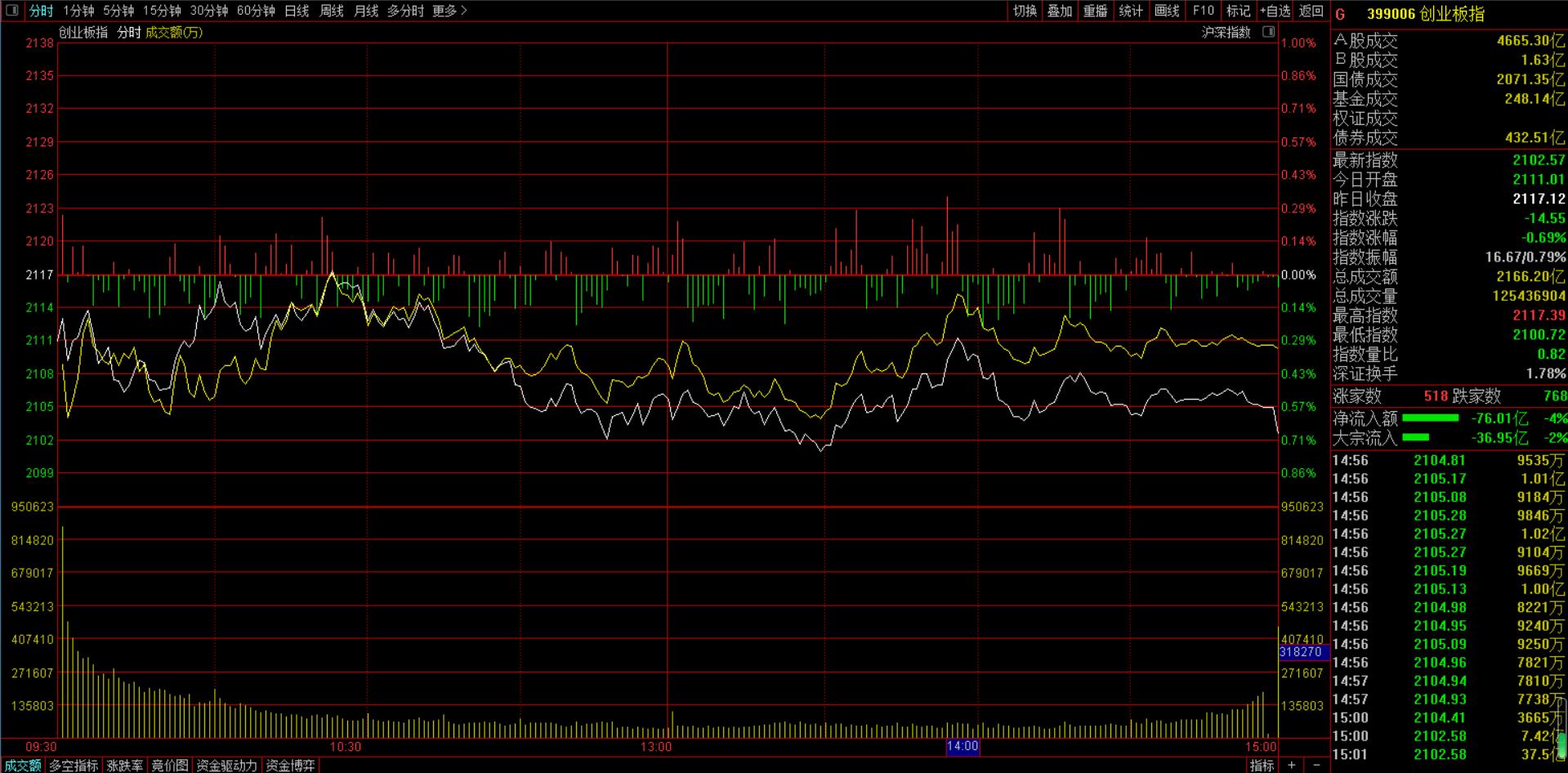Toggle the left sidebar panel icon
Viewport: 1568px width, 773px height.
(11, 11)
